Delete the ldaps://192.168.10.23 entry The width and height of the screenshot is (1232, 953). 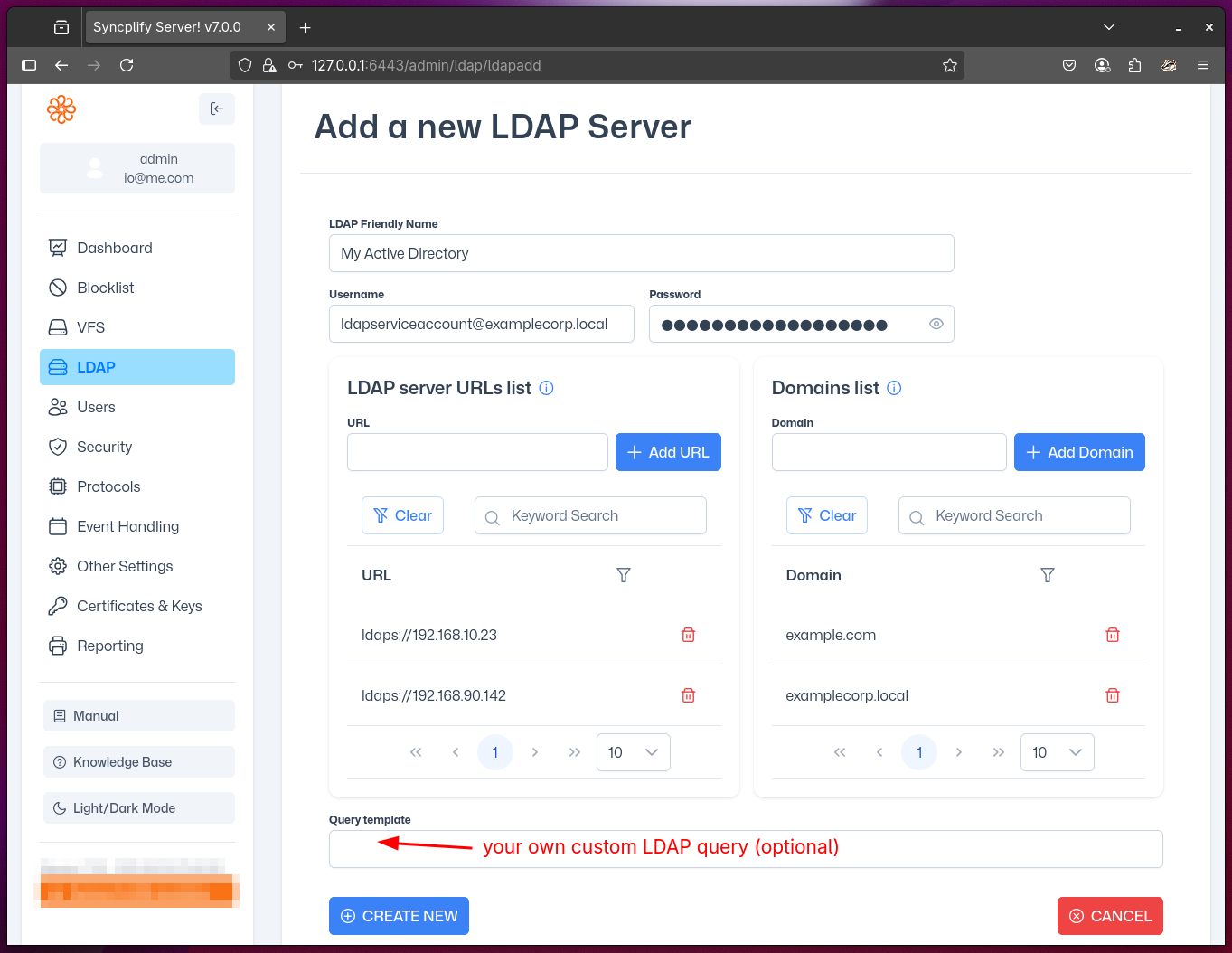coord(688,635)
